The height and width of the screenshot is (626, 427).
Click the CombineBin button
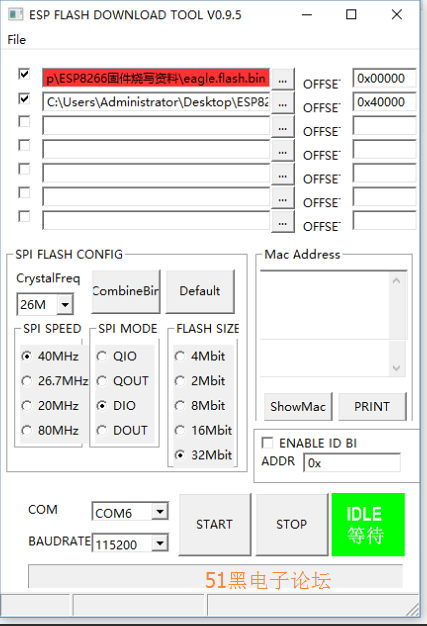pyautogui.click(x=126, y=291)
